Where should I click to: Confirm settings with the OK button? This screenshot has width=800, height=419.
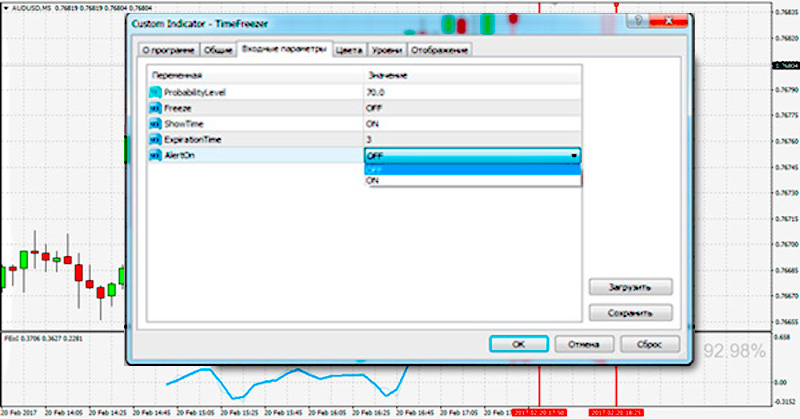519,344
